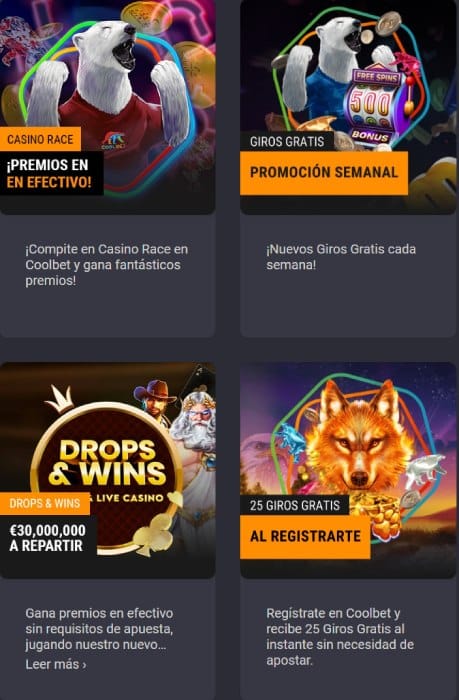459x700 pixels.
Task: Click the Coolbet logo on bear's red shirt
Action: [113, 140]
